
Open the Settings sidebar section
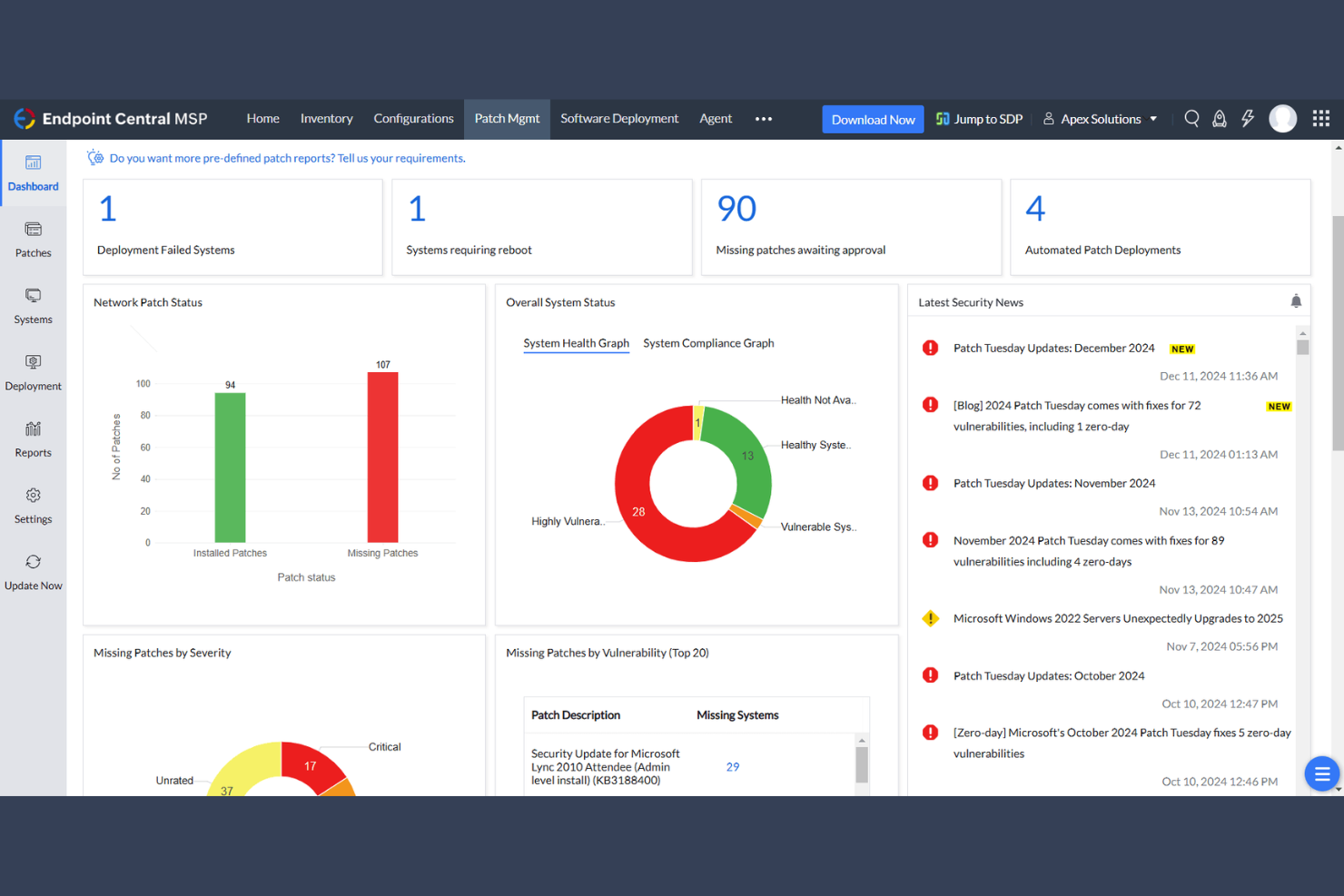pos(33,506)
